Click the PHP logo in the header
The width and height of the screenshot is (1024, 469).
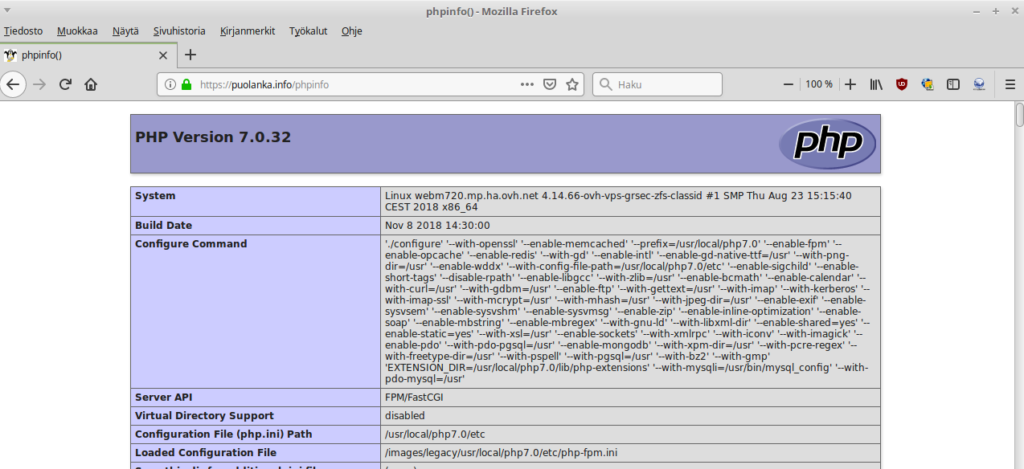click(827, 144)
